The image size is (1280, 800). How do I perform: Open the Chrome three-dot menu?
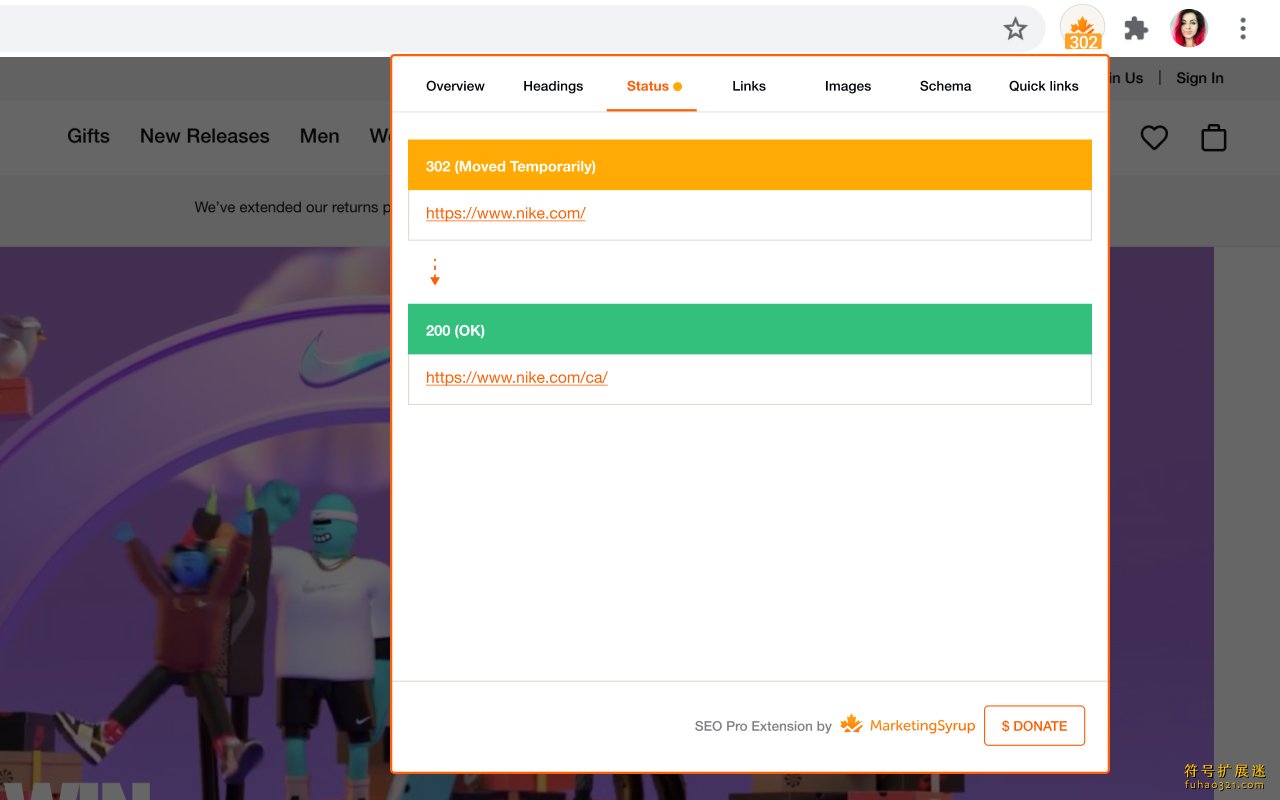1243,29
